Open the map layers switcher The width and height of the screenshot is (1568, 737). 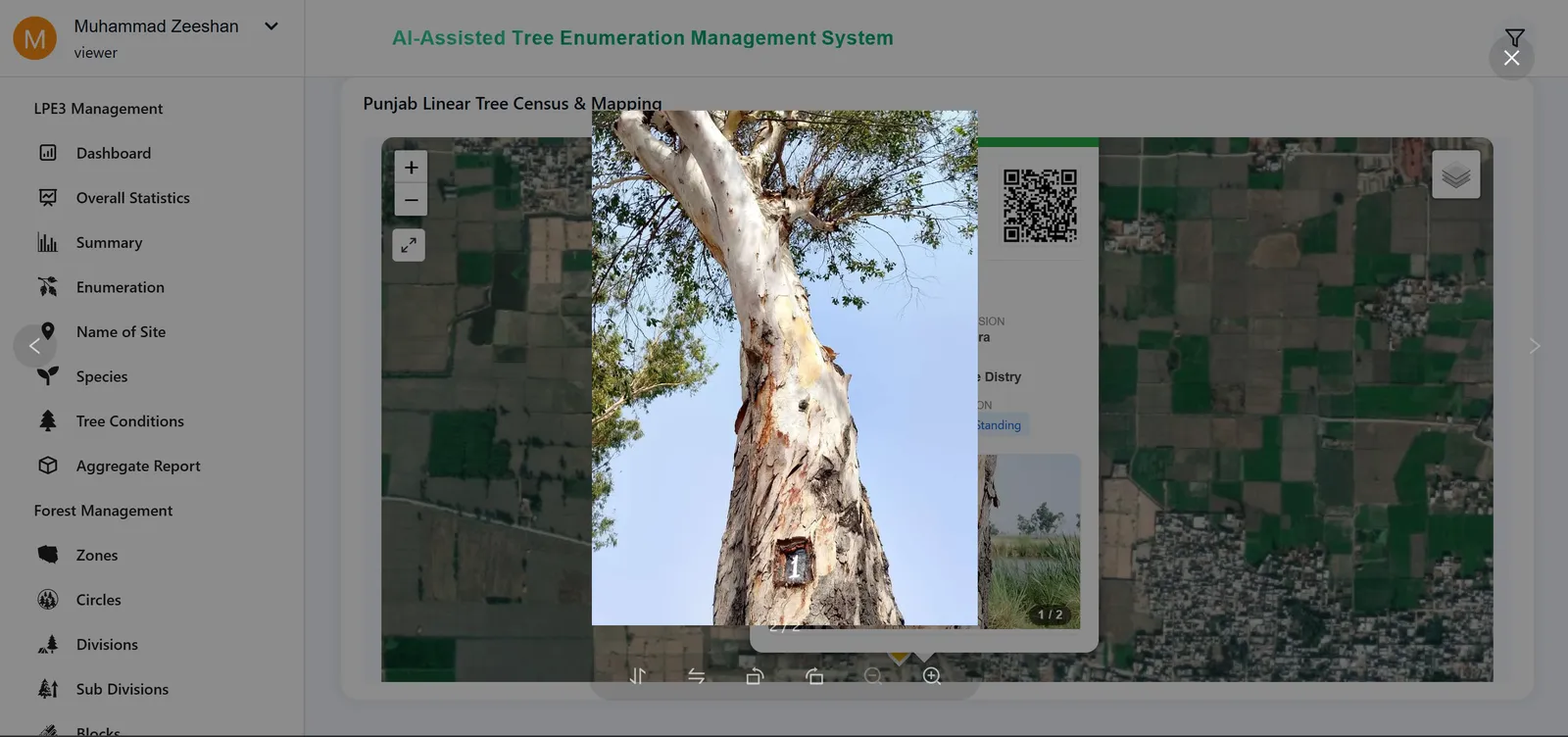[1456, 174]
